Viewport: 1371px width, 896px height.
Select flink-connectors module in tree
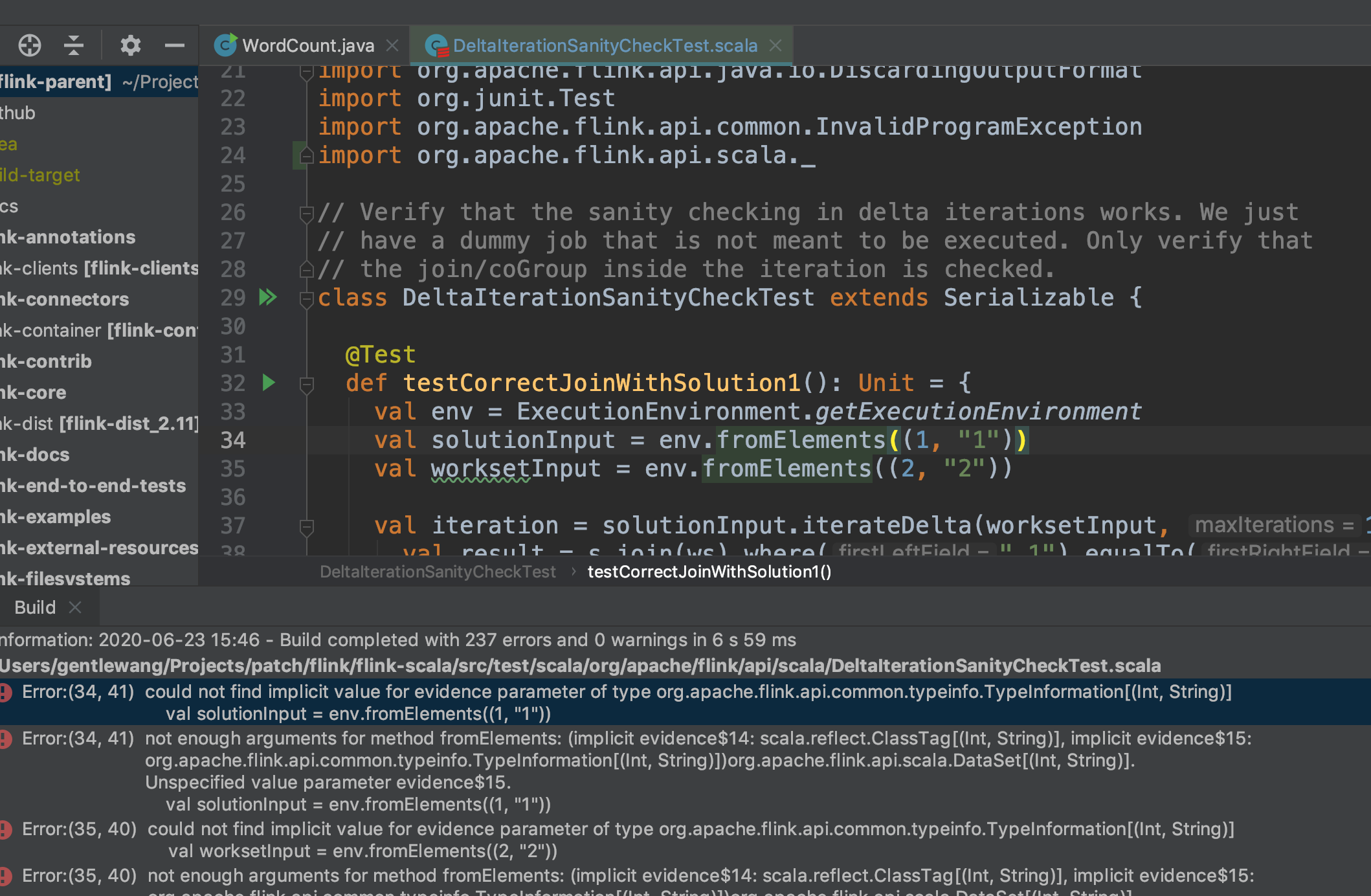(99, 299)
